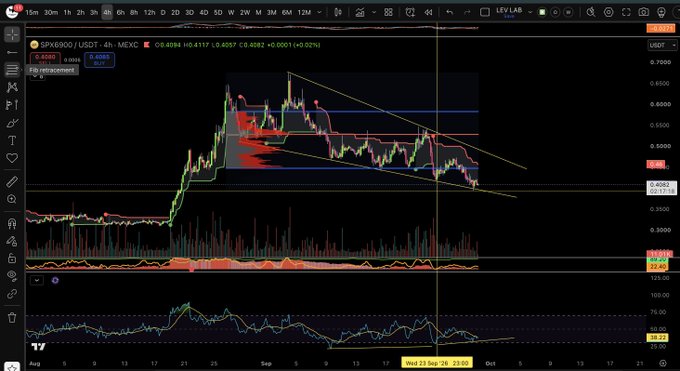This screenshot has width=680, height=371.
Task: Click the purple indicator icon in lower pane
Action: 55,280
